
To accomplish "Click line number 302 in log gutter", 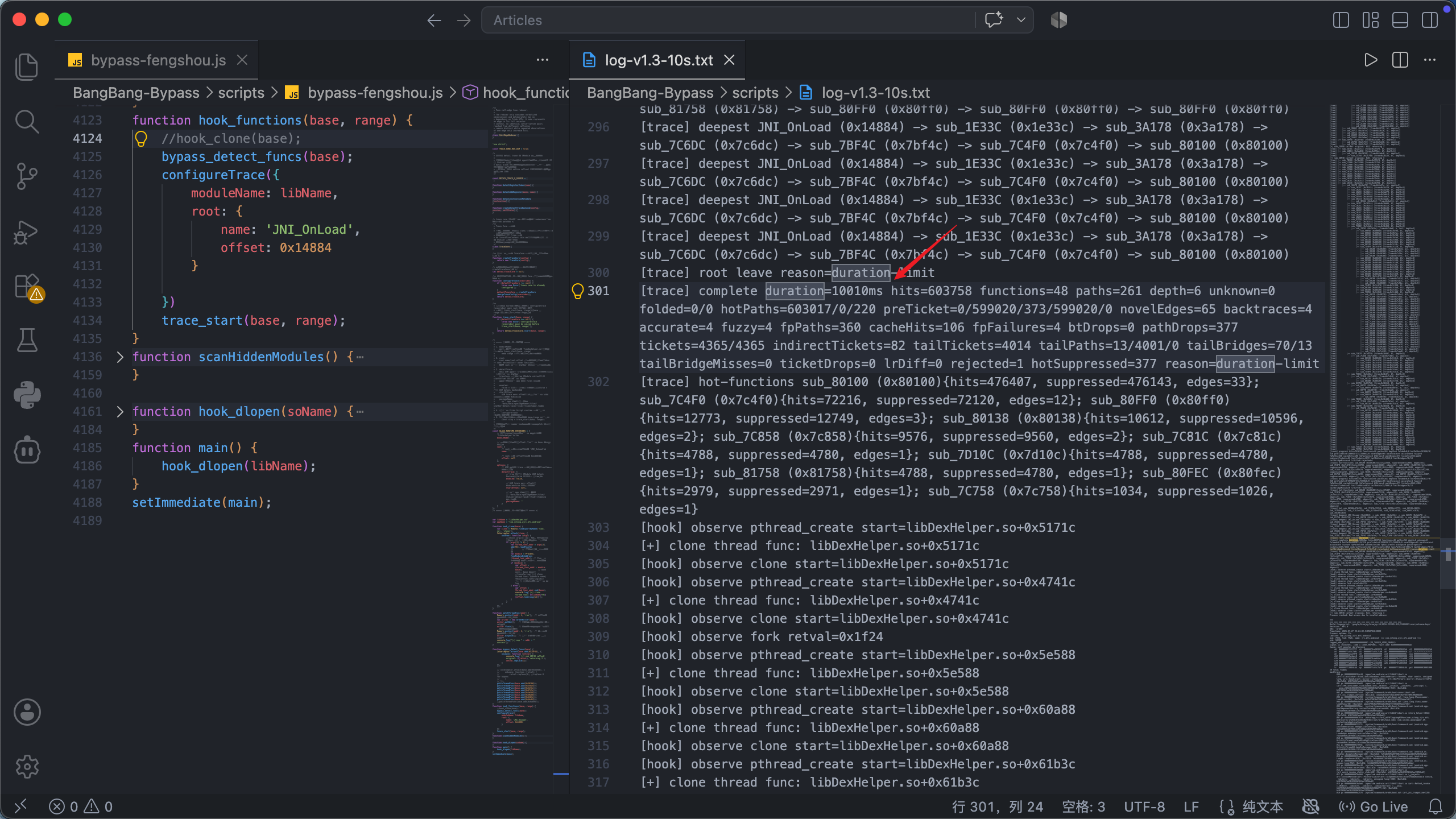I will [598, 382].
